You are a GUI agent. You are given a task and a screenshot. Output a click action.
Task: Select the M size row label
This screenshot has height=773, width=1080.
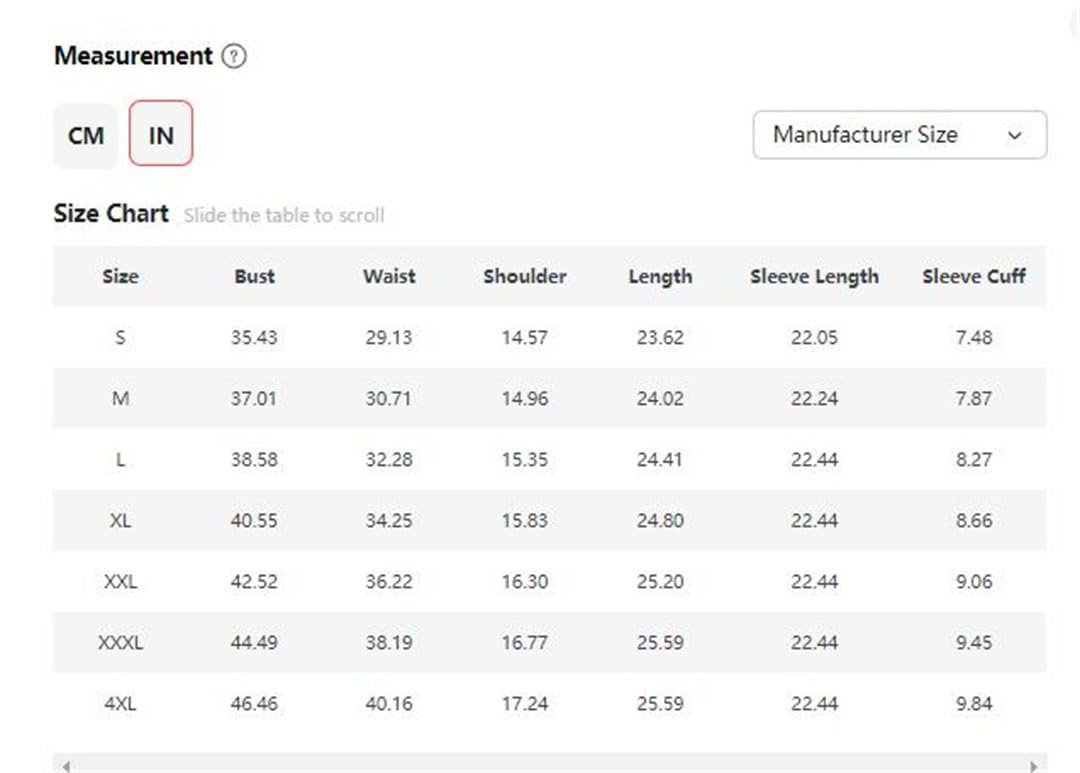click(x=121, y=398)
